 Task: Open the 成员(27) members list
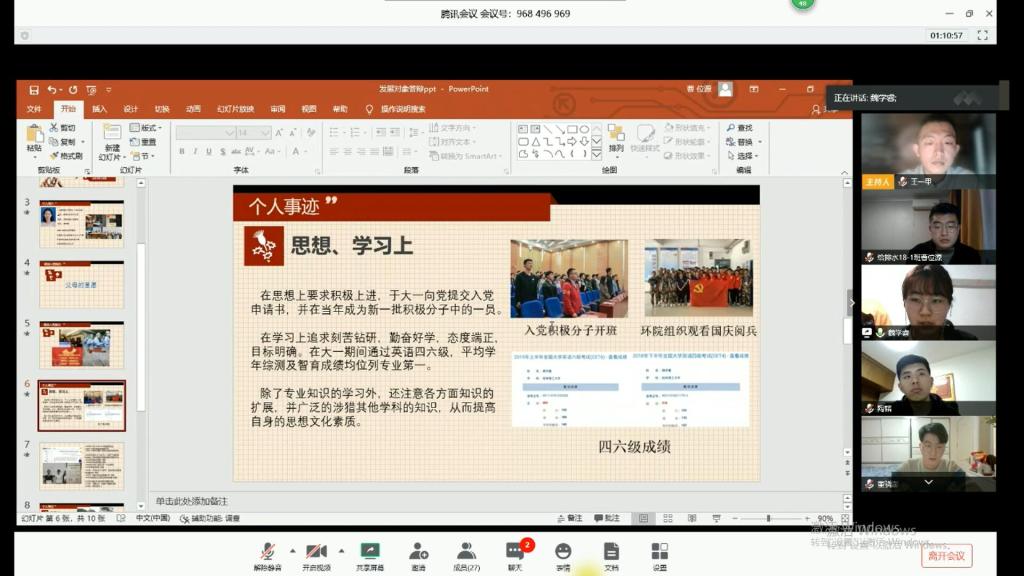466,552
